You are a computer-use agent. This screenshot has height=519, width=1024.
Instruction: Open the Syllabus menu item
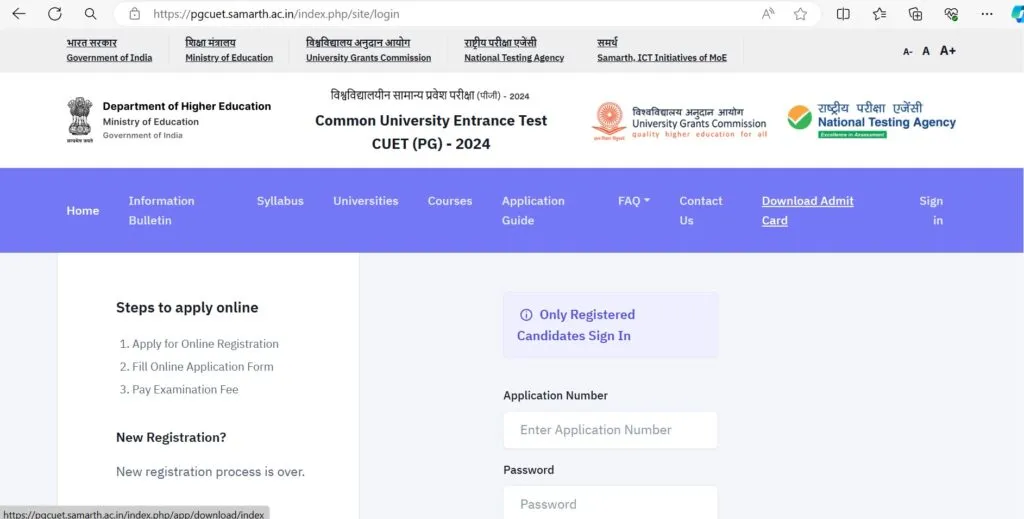(x=280, y=201)
